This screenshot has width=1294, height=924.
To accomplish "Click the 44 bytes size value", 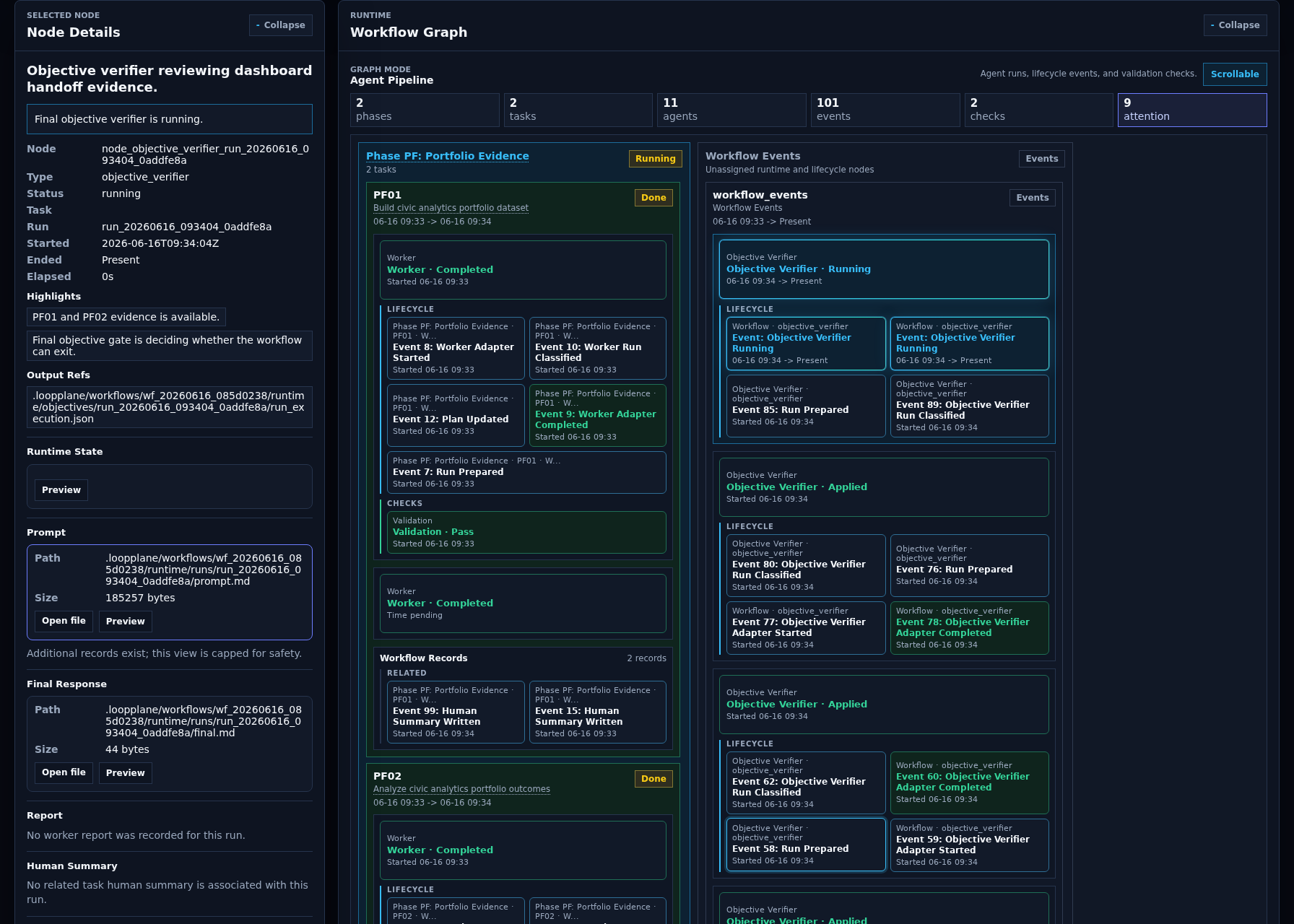I will [127, 749].
